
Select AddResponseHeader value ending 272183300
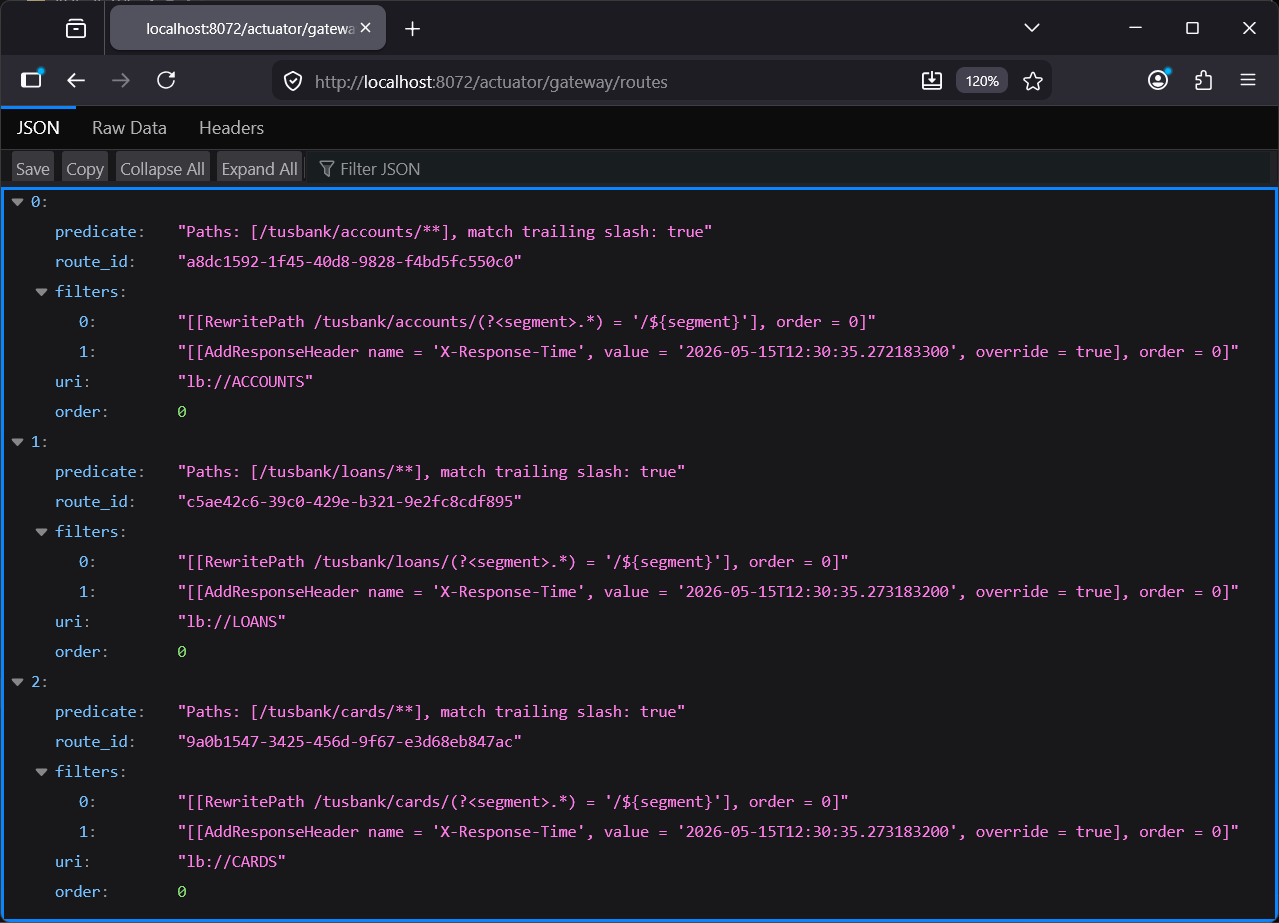pos(708,352)
